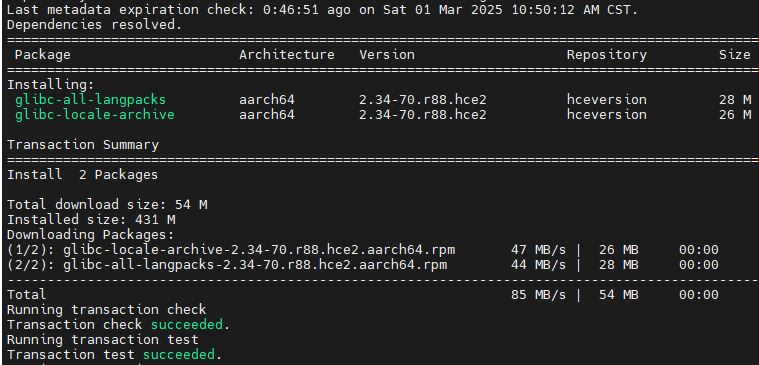Click the glibc-all-langpacks package name
759x365 pixels.
point(91,100)
